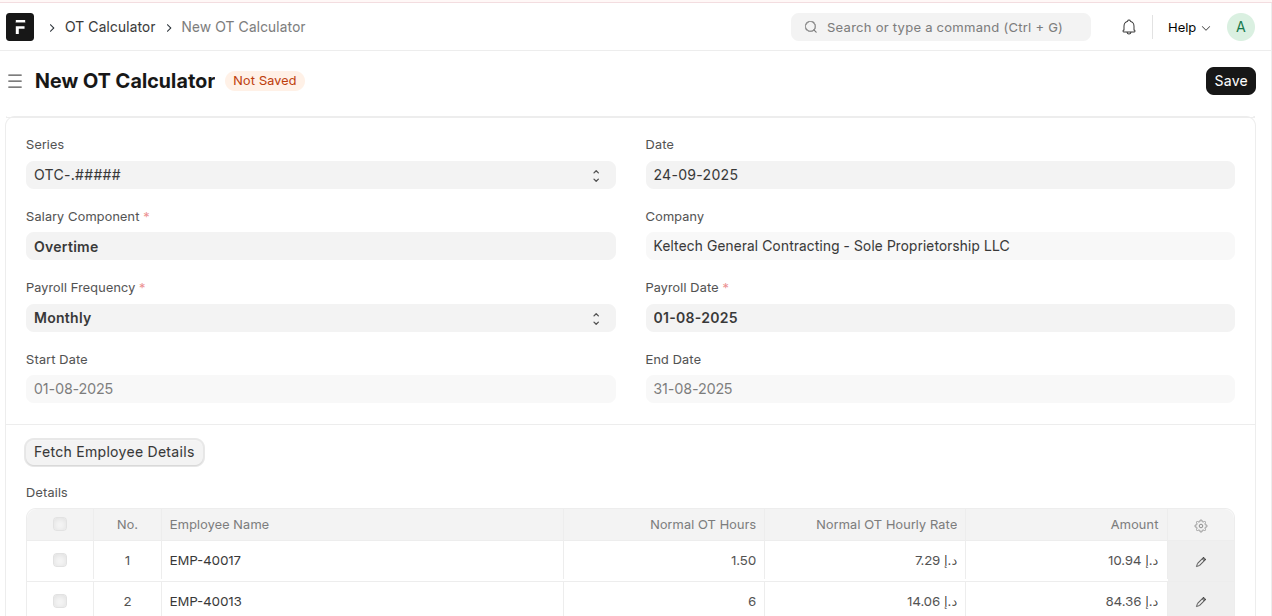Click the user avatar A icon
The image size is (1272, 616).
tap(1240, 27)
